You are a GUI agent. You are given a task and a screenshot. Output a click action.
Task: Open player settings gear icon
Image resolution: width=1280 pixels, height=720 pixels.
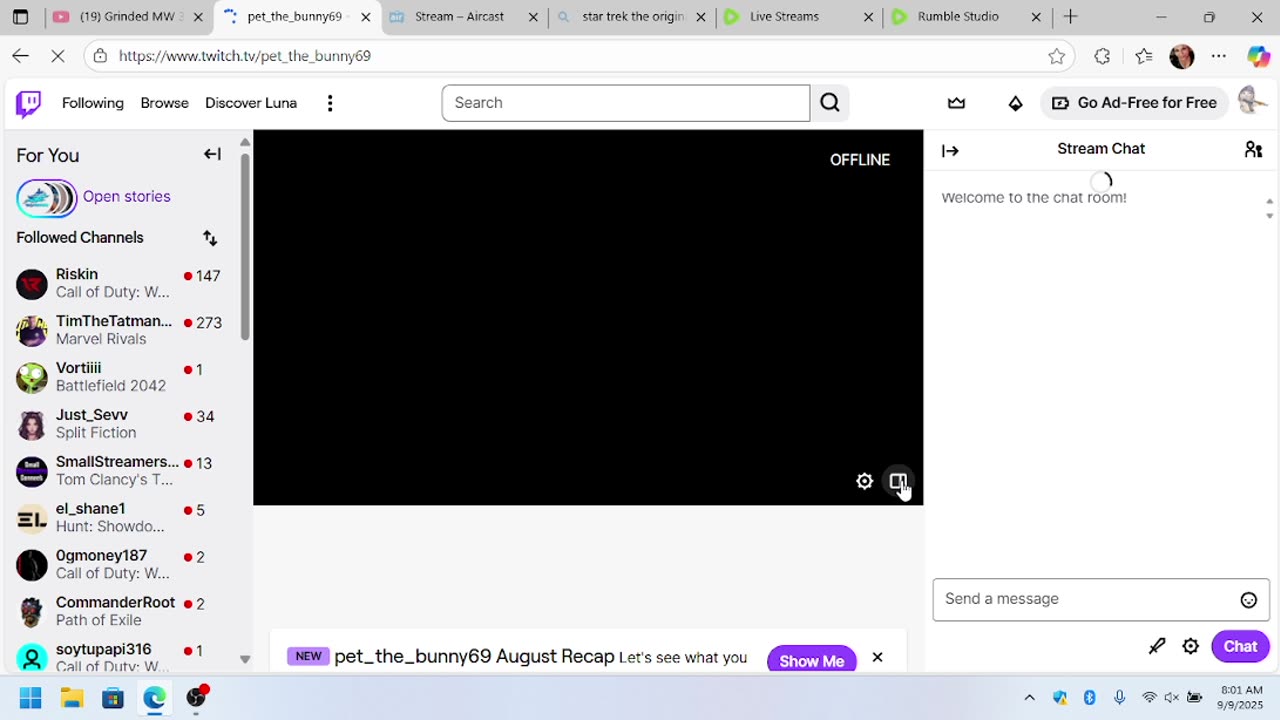pos(865,481)
